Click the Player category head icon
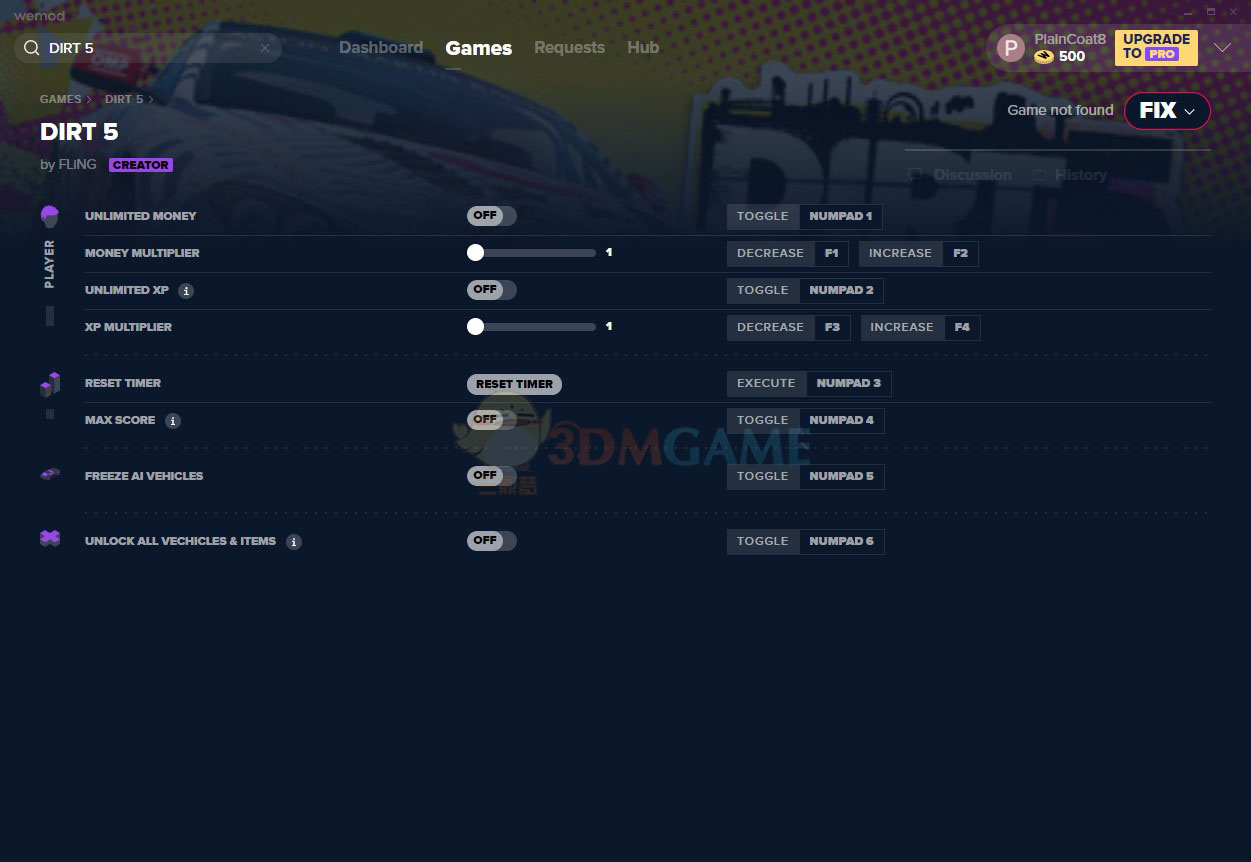1251x862 pixels. click(x=49, y=216)
